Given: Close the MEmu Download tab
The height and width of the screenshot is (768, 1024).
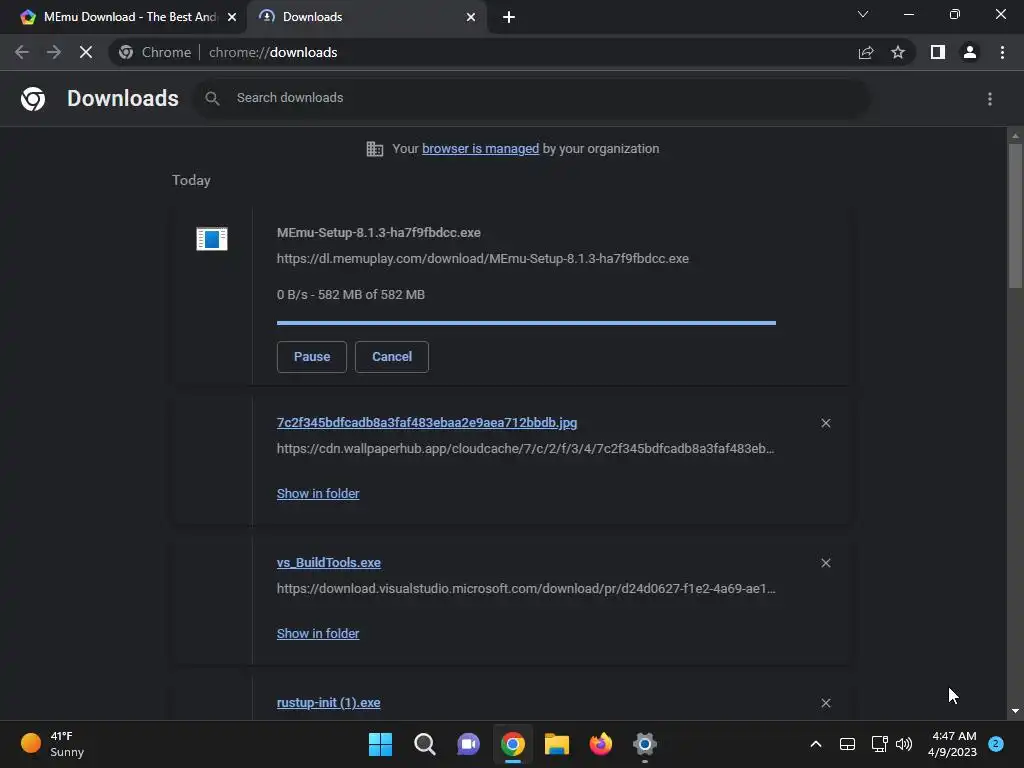Looking at the screenshot, I should tap(232, 17).
